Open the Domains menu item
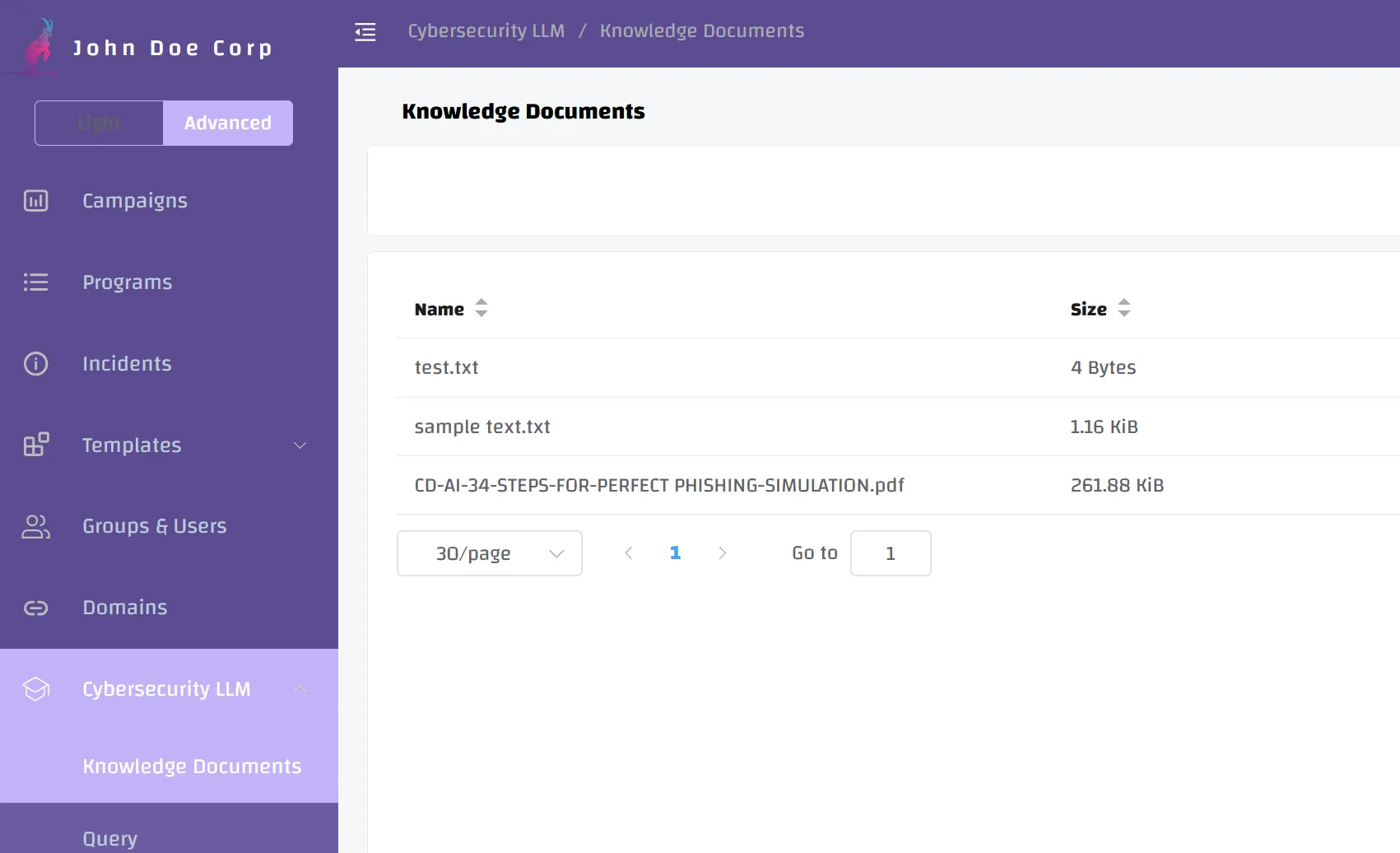This screenshot has height=853, width=1400. [x=169, y=608]
